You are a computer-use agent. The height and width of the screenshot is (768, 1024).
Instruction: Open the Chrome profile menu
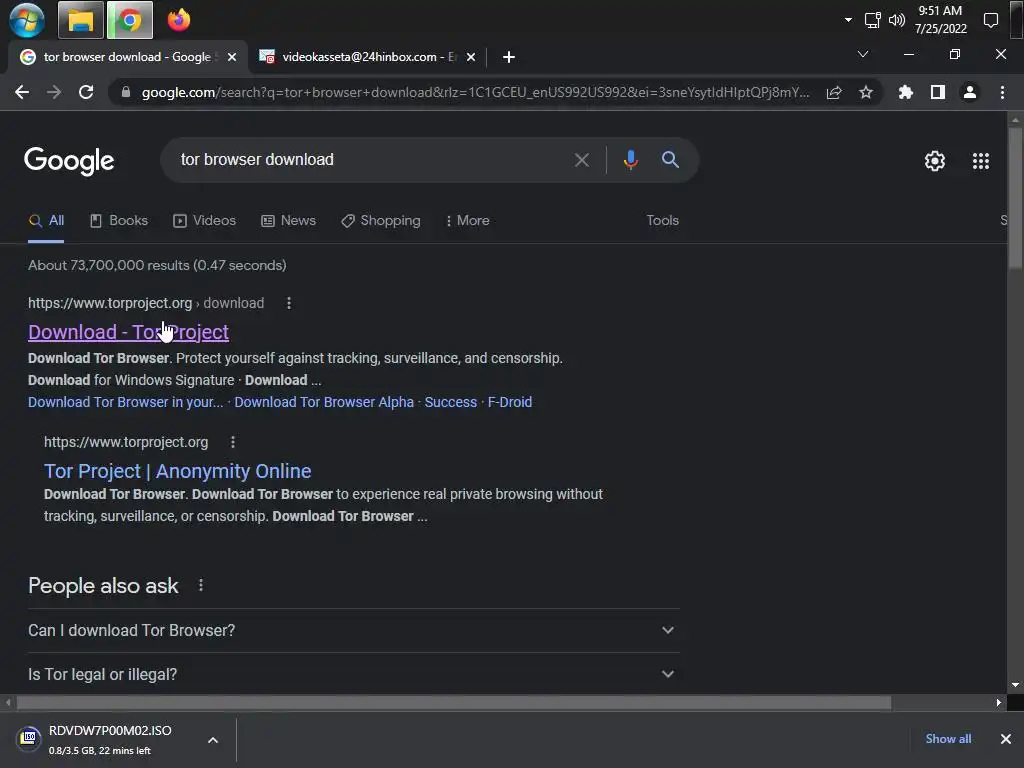point(970,92)
